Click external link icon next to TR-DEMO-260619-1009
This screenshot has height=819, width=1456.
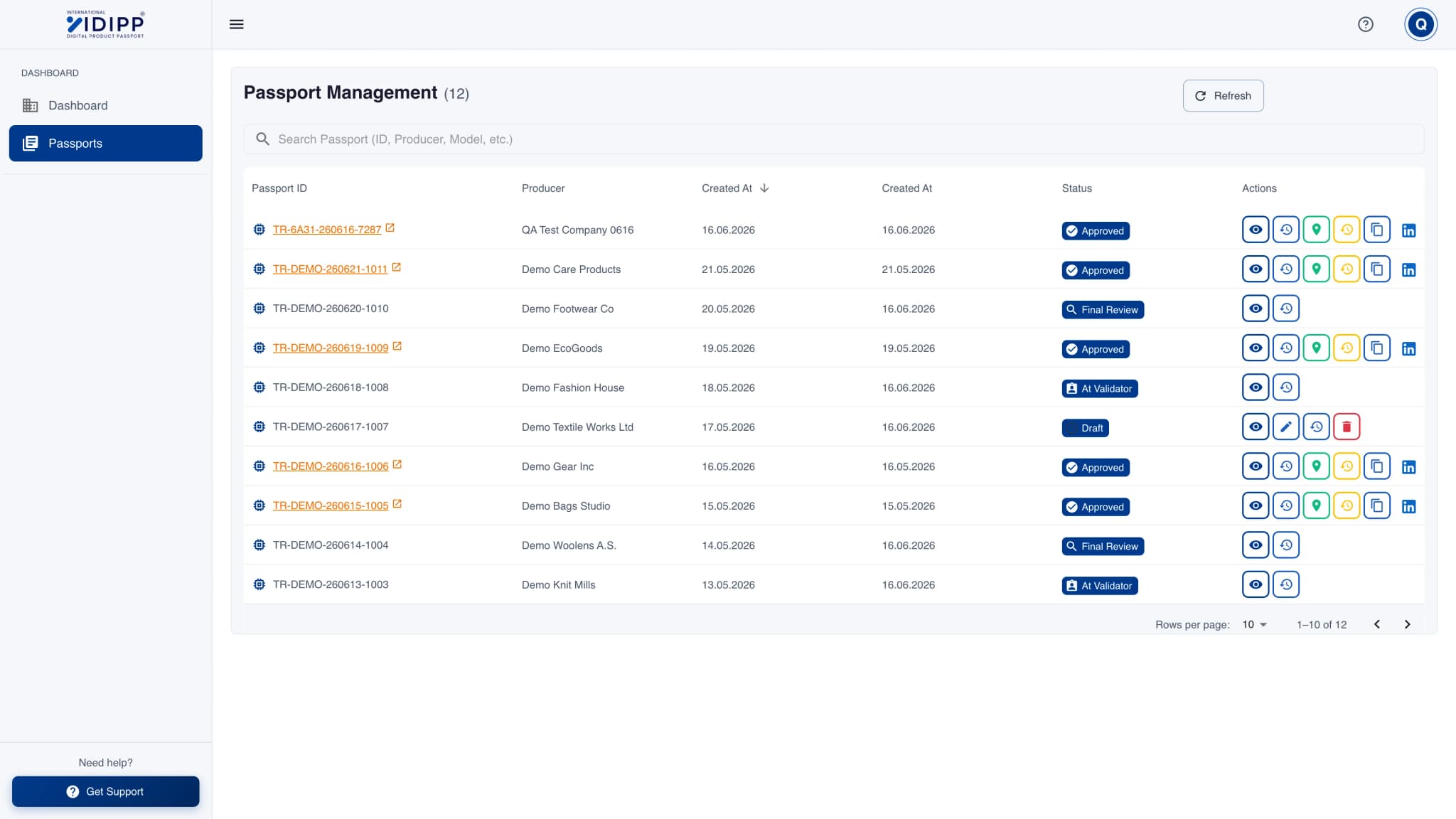[x=397, y=346]
